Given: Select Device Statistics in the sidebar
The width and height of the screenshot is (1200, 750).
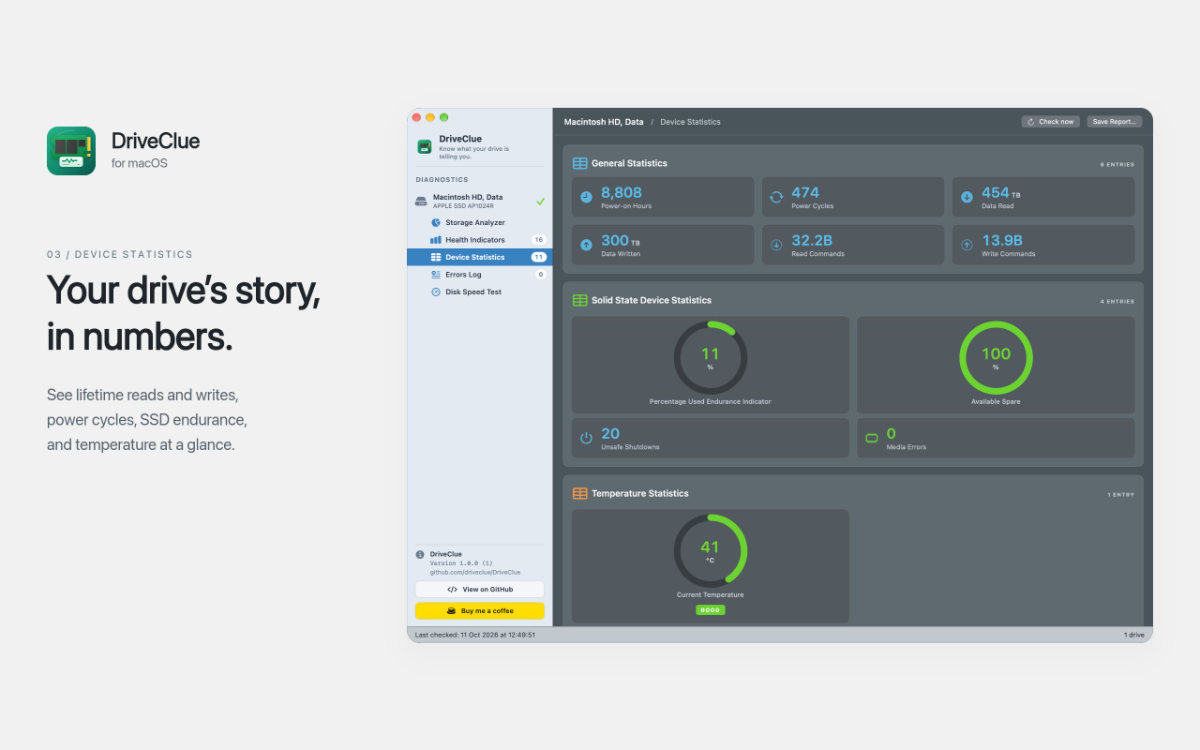Looking at the screenshot, I should (x=479, y=257).
